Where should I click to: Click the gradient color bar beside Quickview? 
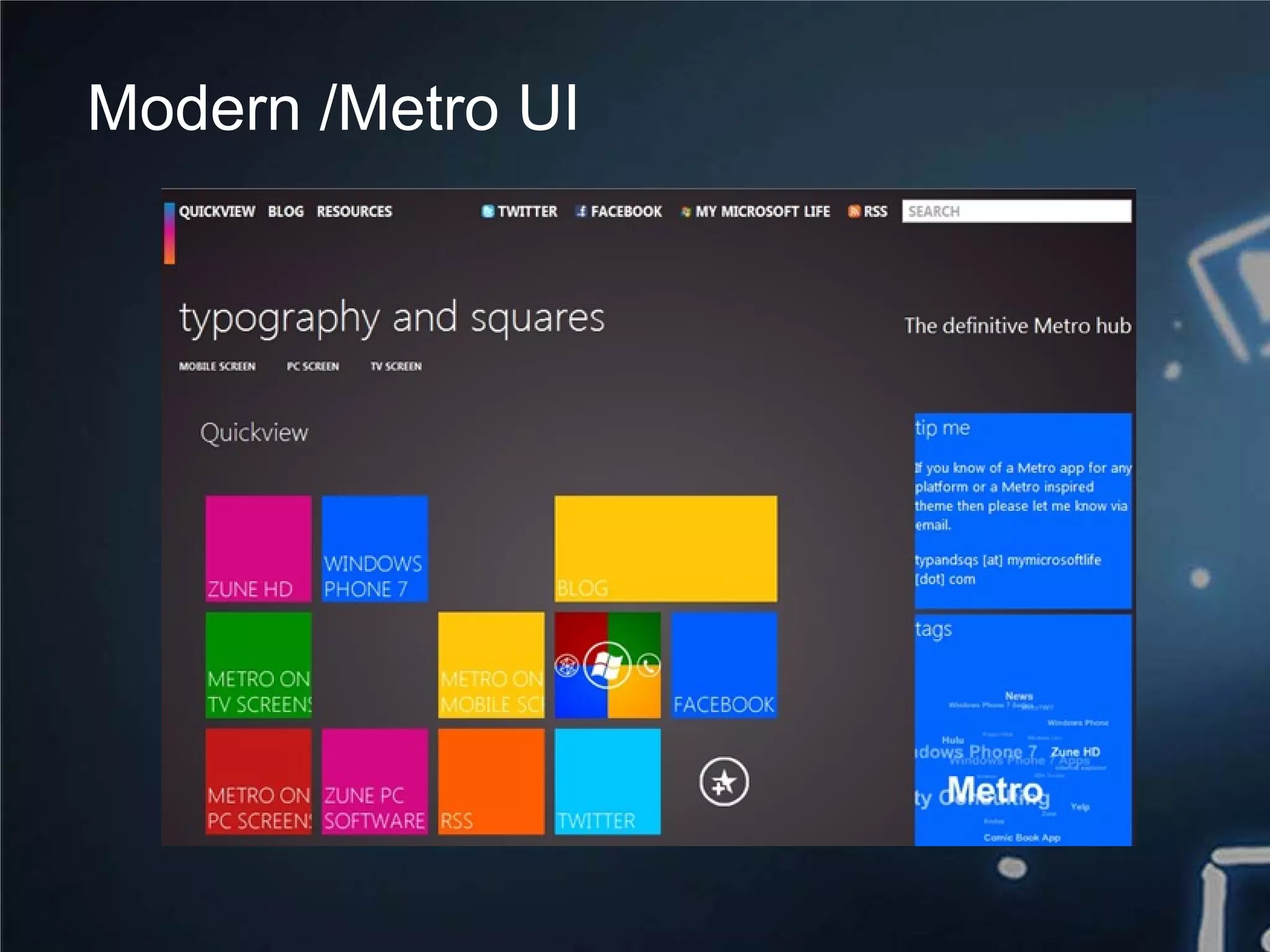coord(169,233)
